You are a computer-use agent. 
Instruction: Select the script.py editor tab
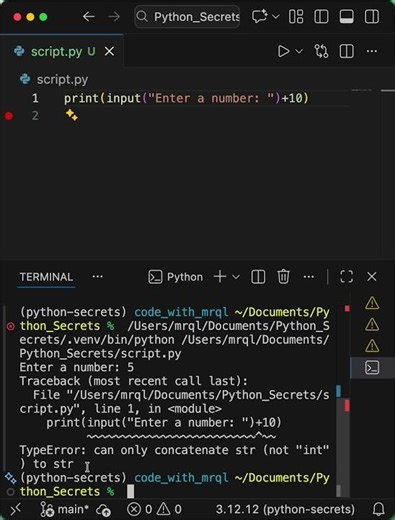[62, 51]
